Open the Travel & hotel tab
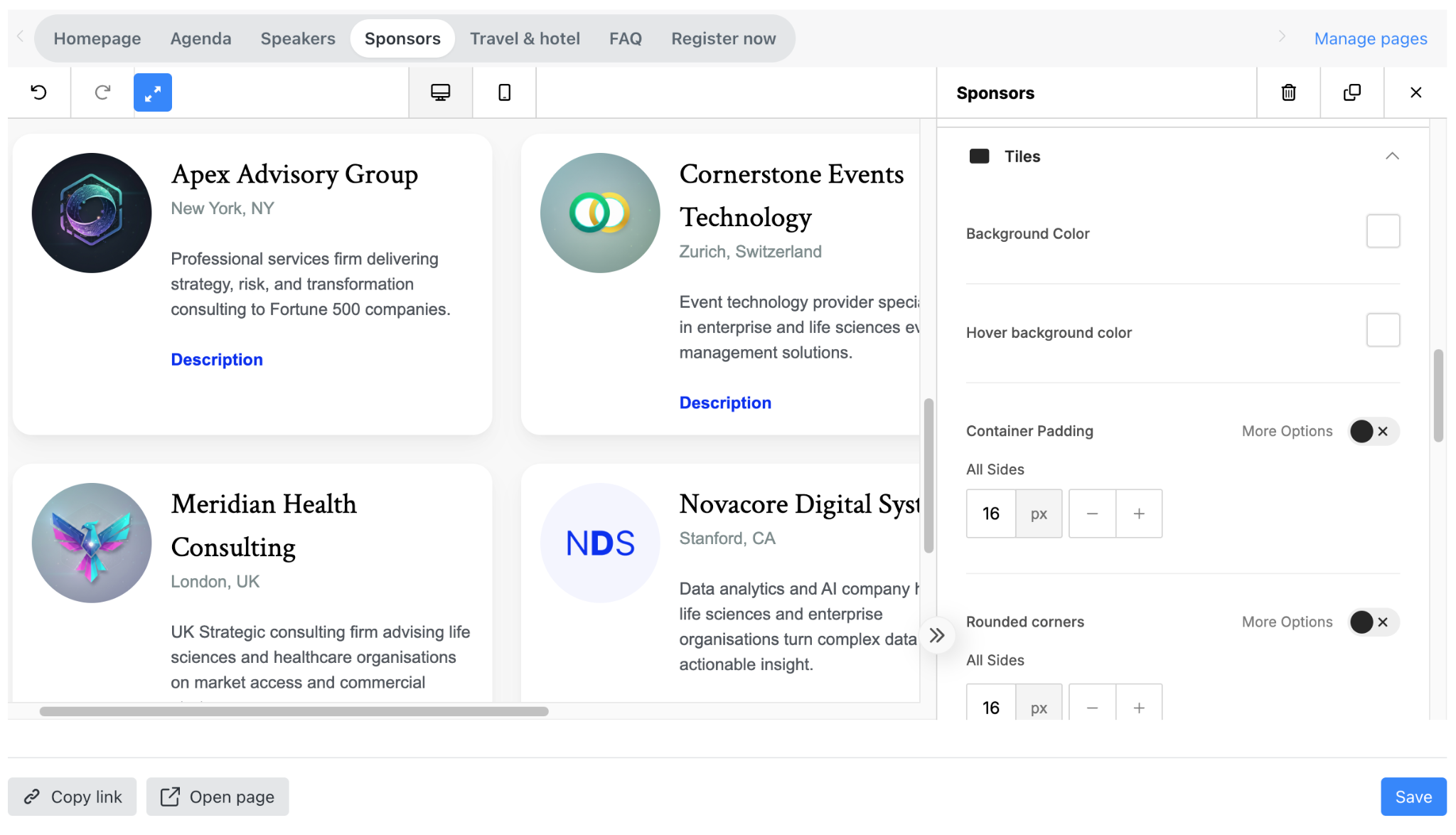Image resolution: width=1456 pixels, height=835 pixels. click(525, 38)
